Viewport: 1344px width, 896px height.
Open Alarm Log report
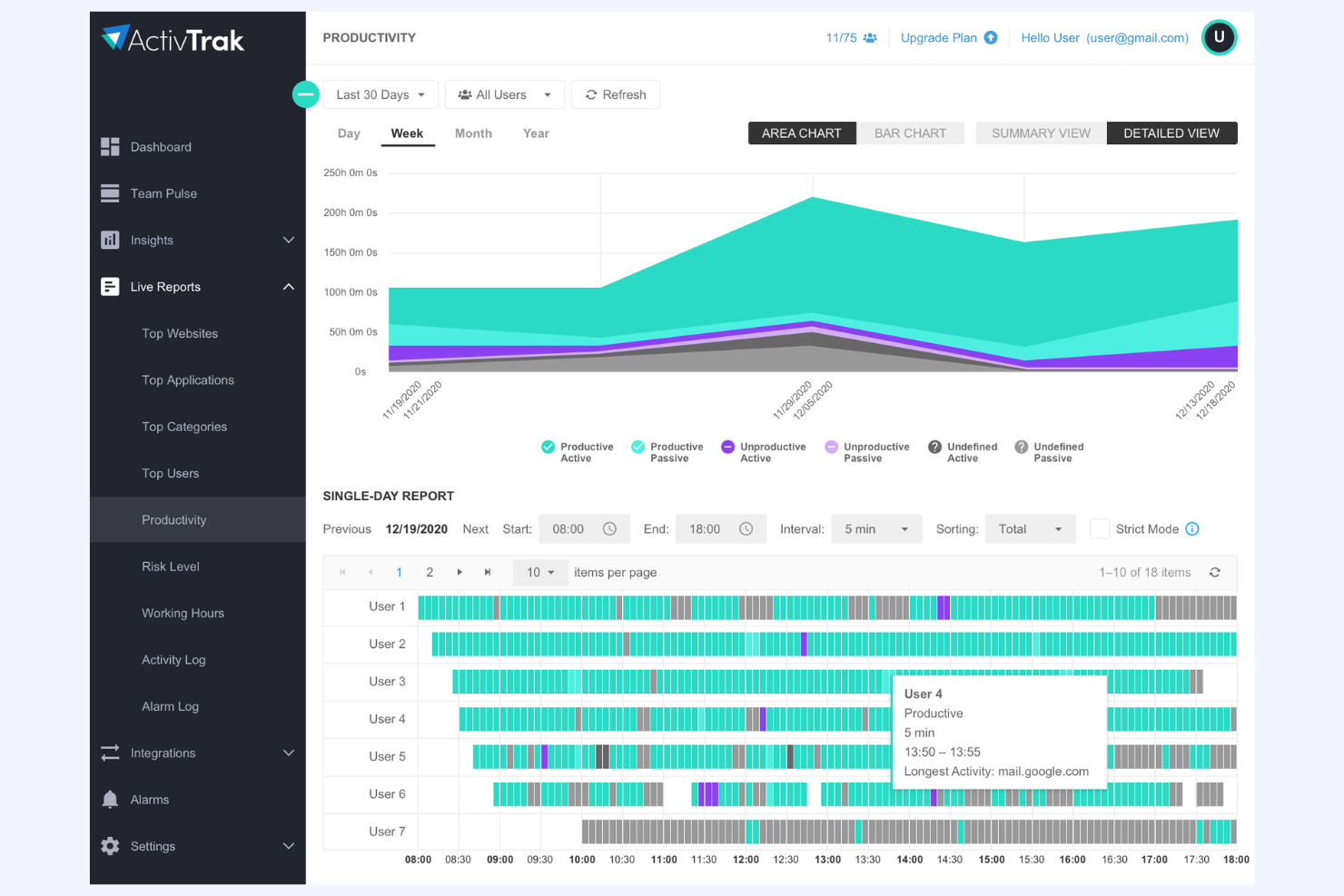point(170,706)
